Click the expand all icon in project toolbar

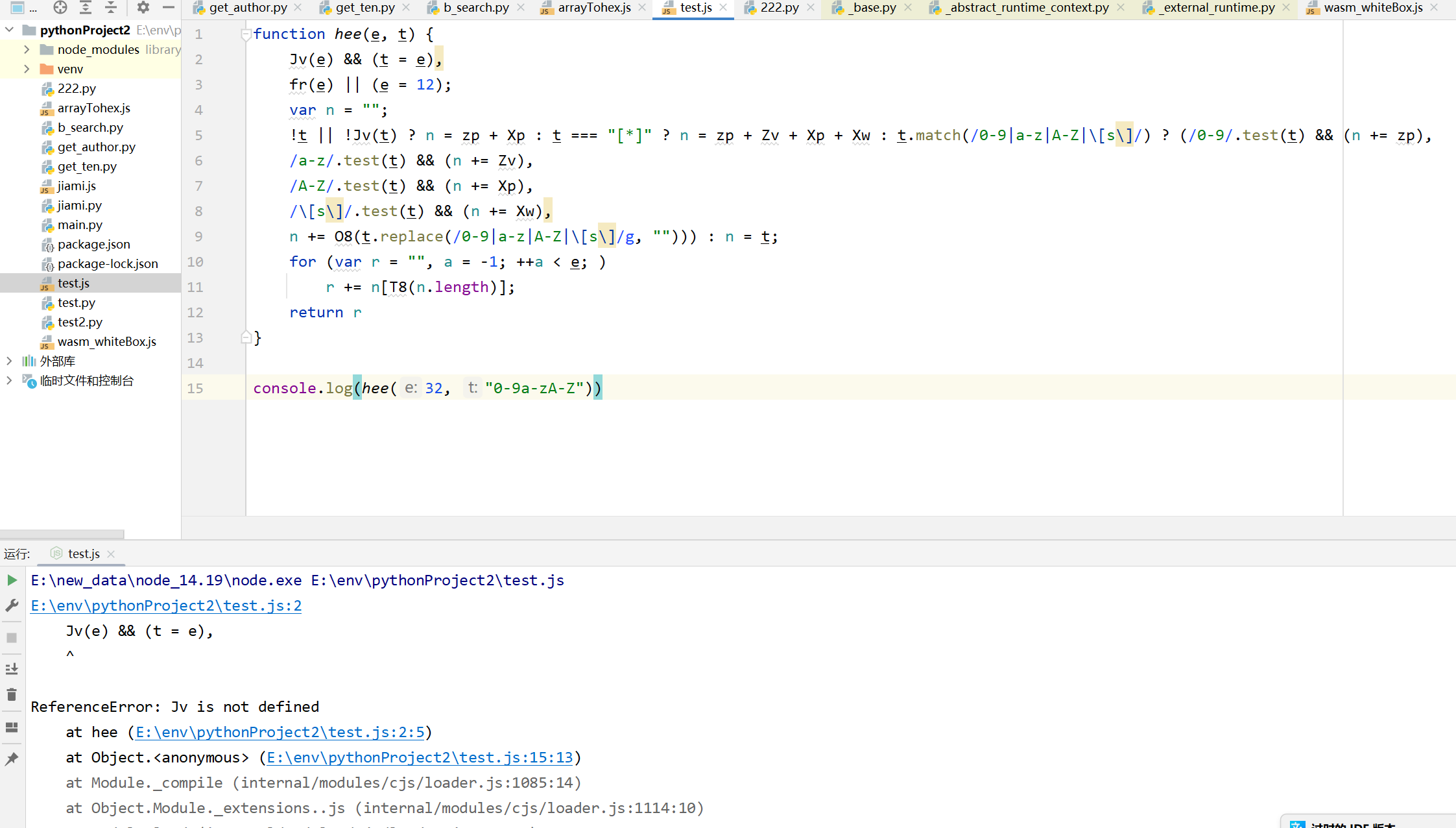tap(86, 7)
